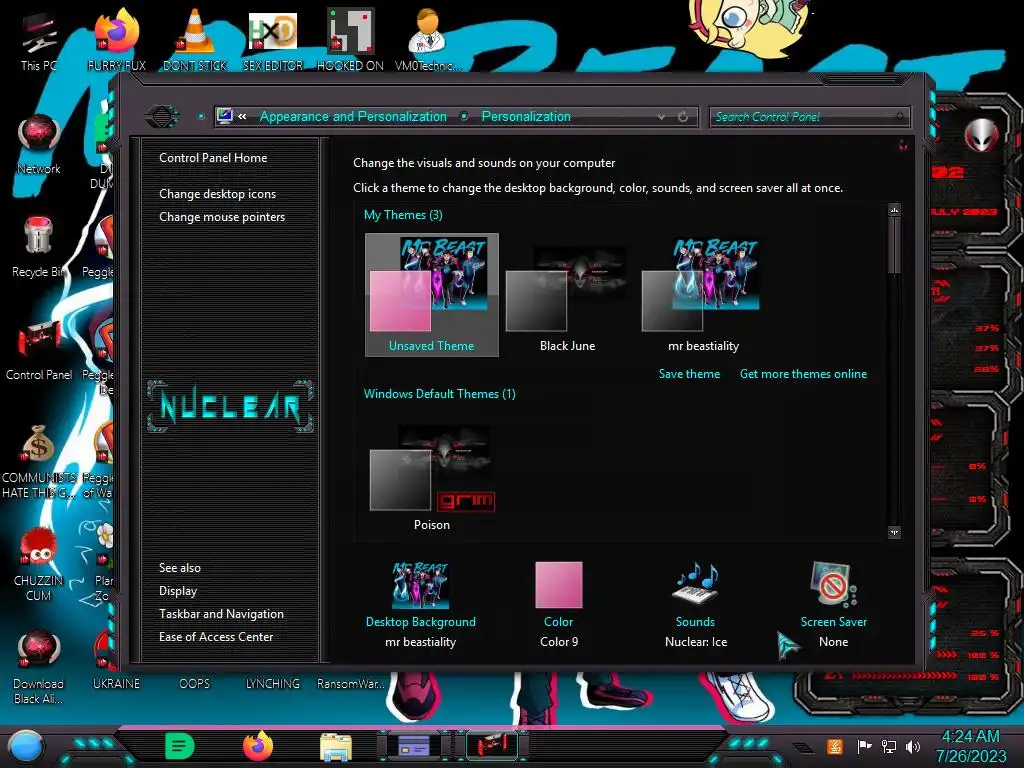Open Change mouse pointers
Screen dimensions: 1024x768
coord(222,217)
